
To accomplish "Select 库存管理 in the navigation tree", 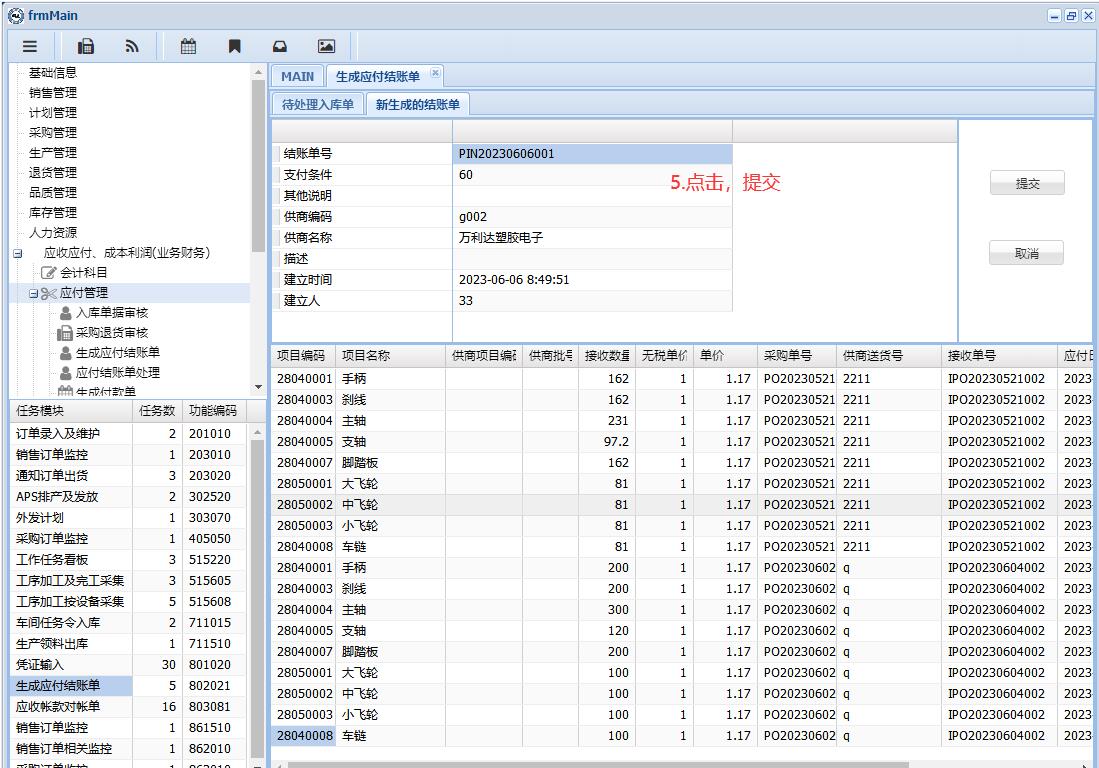I will pyautogui.click(x=53, y=212).
